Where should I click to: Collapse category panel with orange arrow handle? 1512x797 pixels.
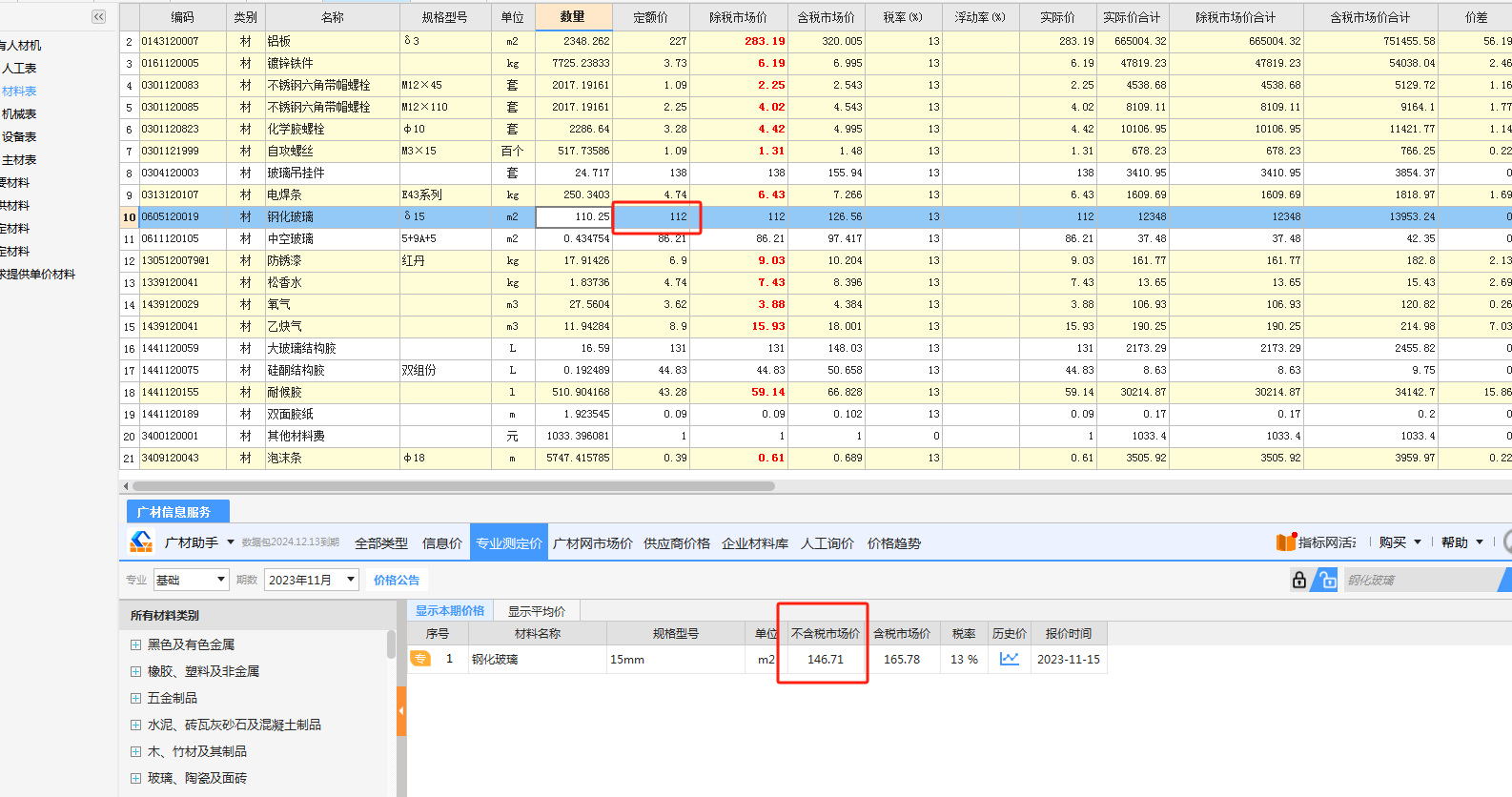coord(401,710)
